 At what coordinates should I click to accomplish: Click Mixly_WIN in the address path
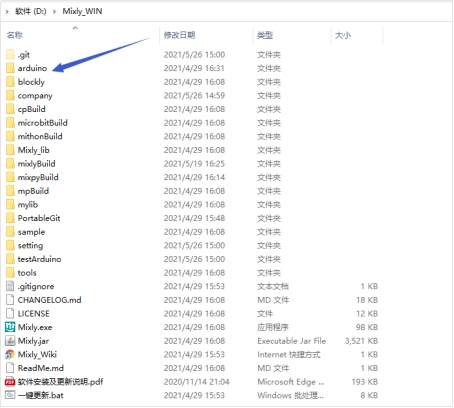[x=82, y=11]
